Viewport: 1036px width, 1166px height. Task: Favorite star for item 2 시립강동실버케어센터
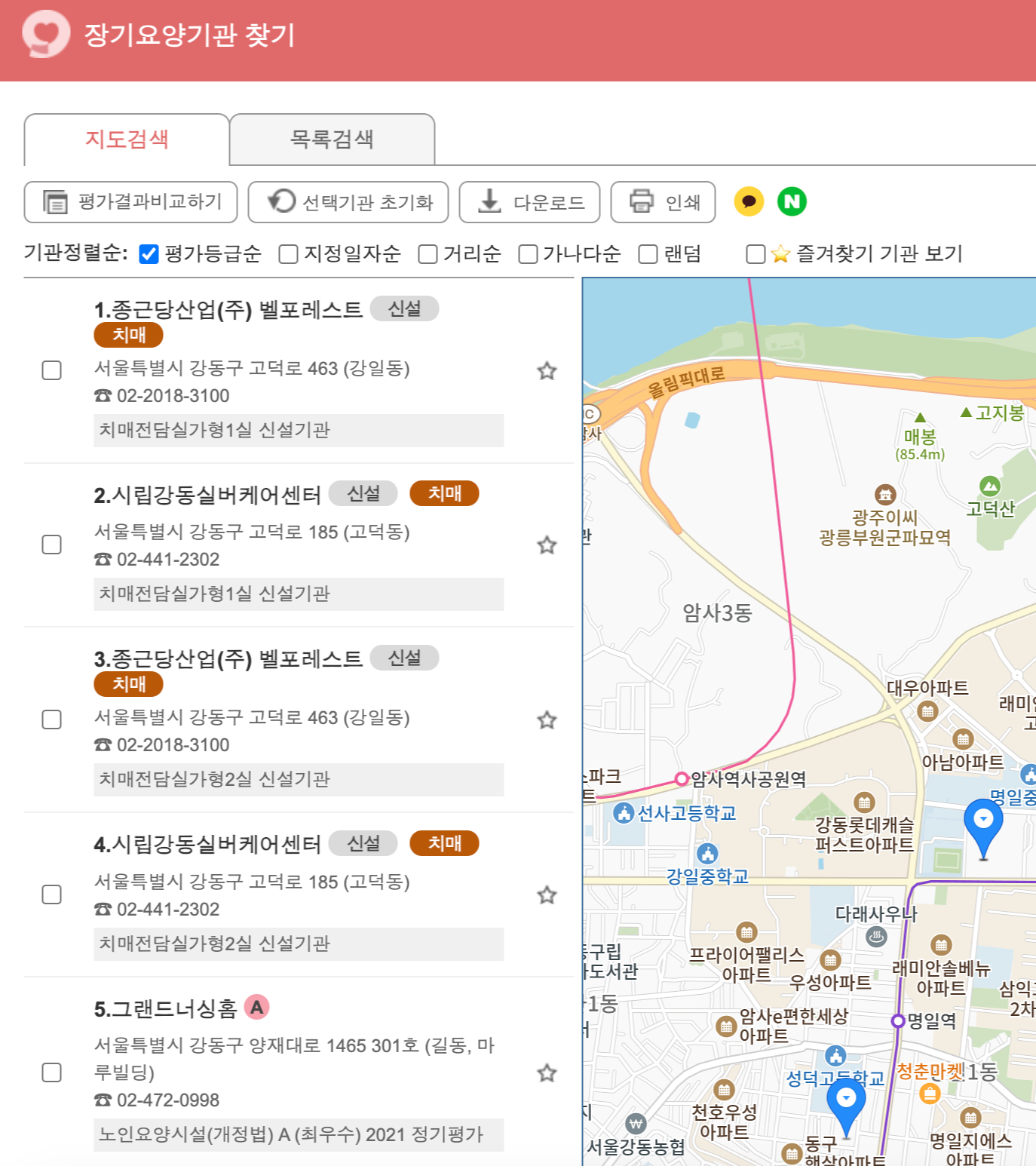(547, 545)
